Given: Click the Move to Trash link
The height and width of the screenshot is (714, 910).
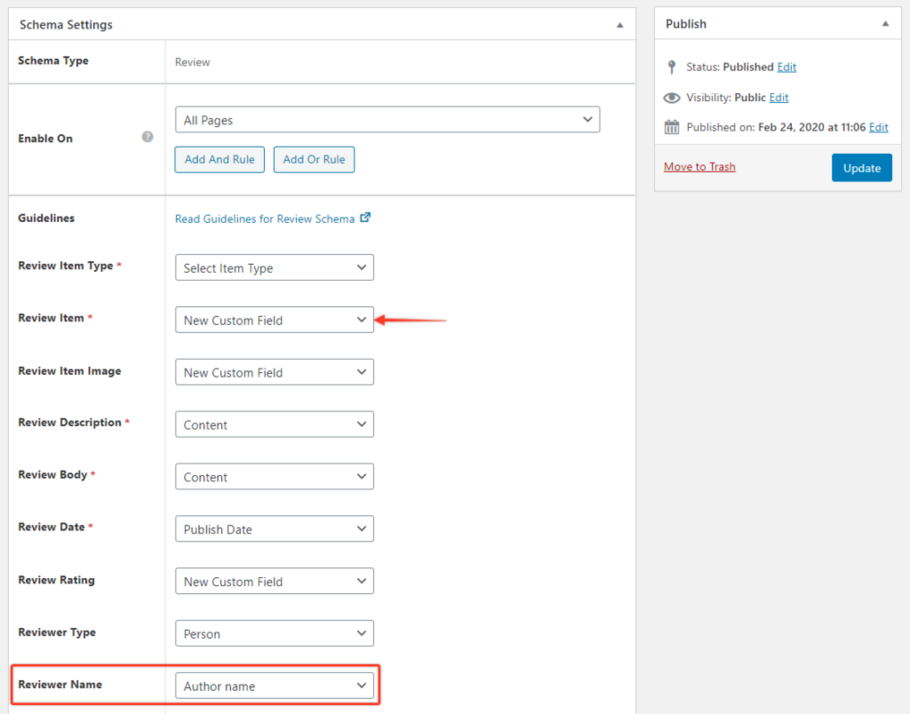Looking at the screenshot, I should (x=698, y=167).
